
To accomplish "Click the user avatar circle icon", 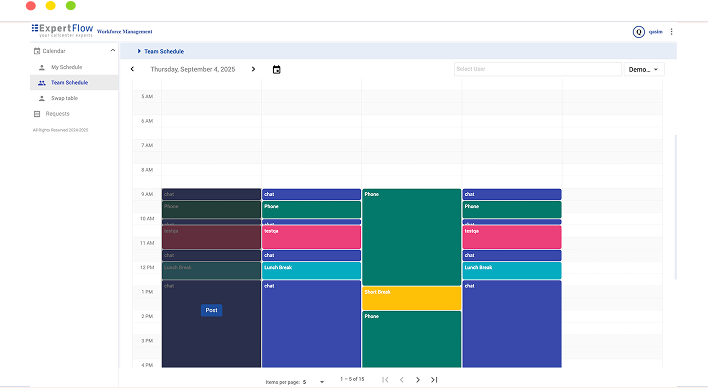I will 638,32.
